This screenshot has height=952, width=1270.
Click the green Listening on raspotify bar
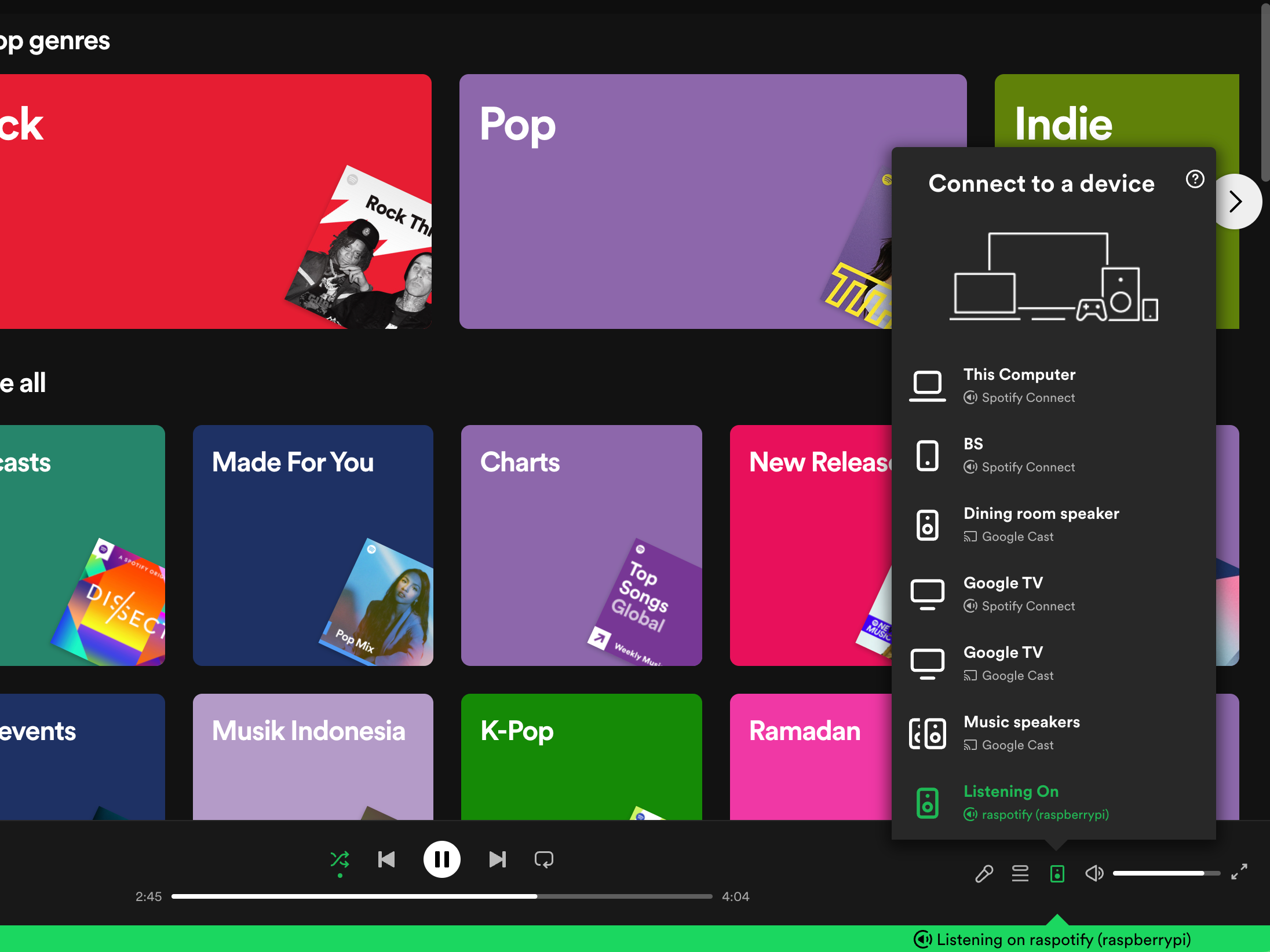coord(635,939)
